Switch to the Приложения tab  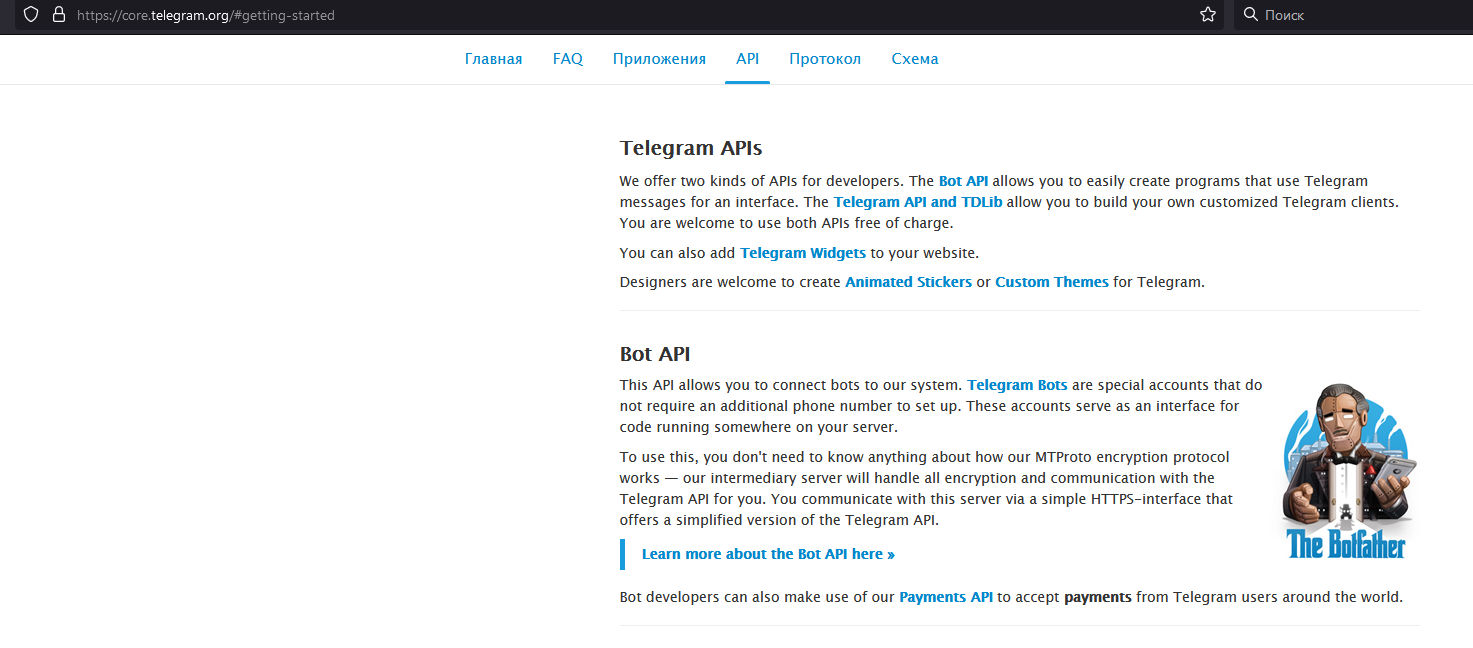tap(659, 59)
